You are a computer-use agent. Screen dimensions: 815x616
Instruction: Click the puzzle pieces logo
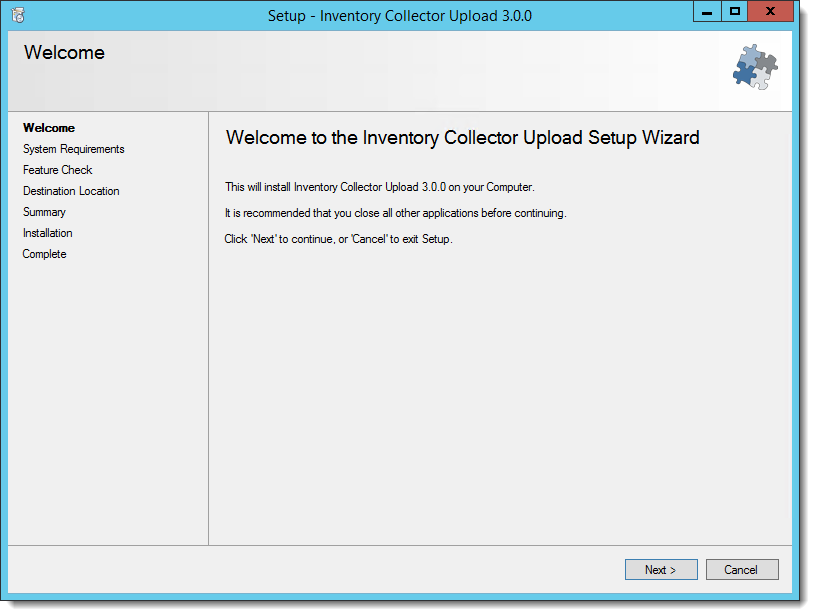pyautogui.click(x=755, y=67)
